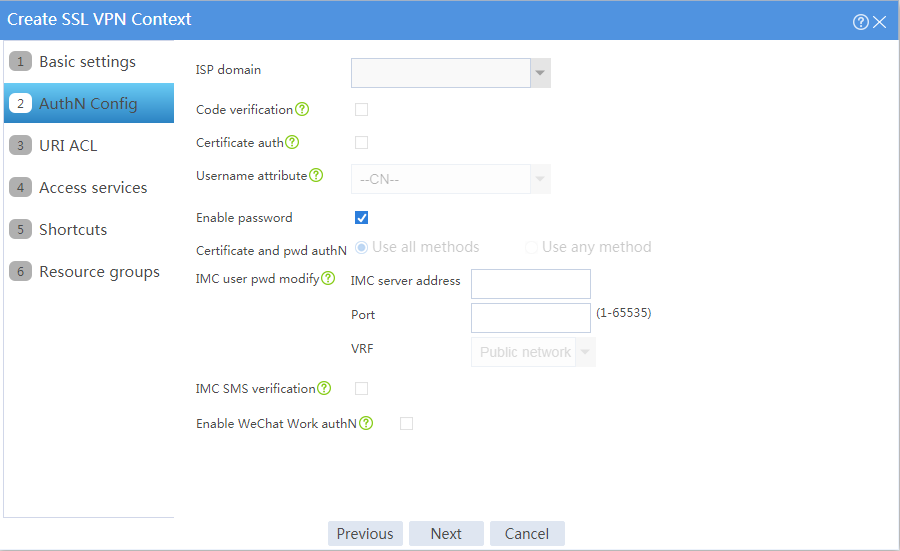Image resolution: width=900 pixels, height=551 pixels.
Task: Click the "Certificate and pwd authN" label
Action: (x=271, y=251)
